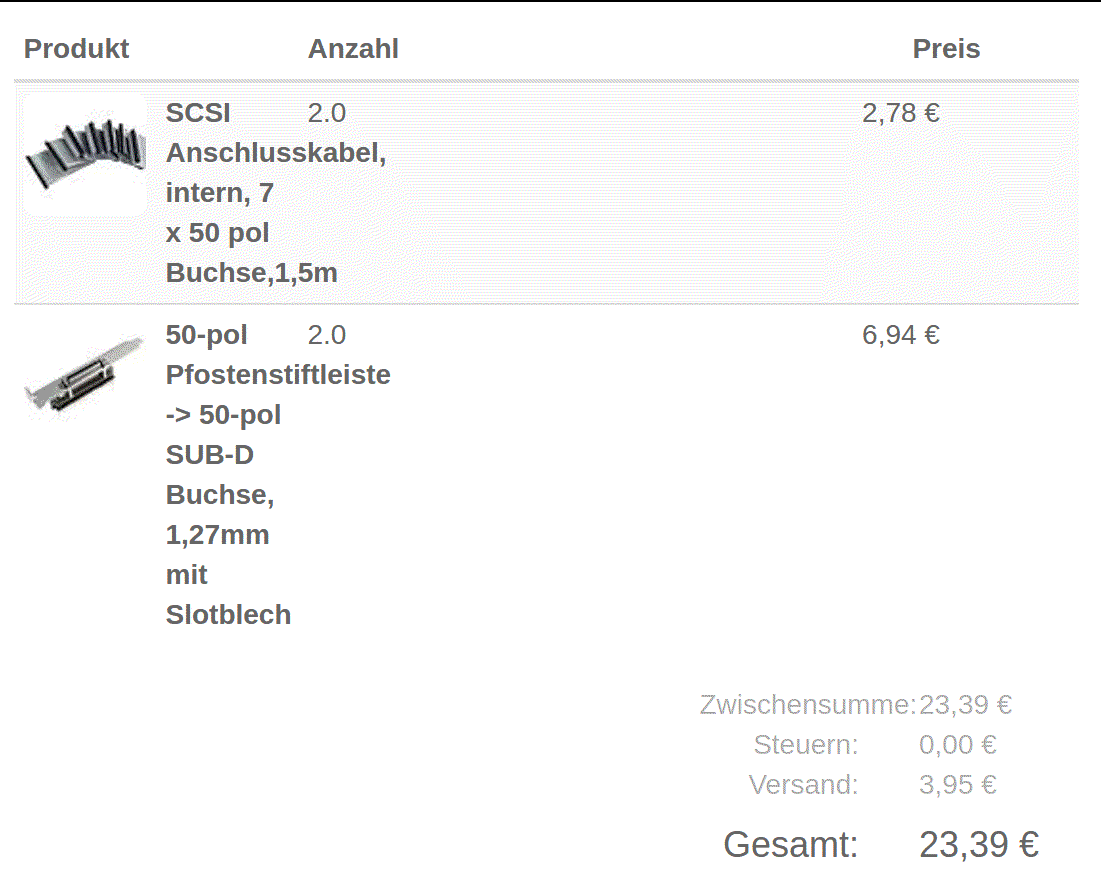Screen dimensions: 1101x878
Task: Click the Versand label
Action: [x=803, y=785]
